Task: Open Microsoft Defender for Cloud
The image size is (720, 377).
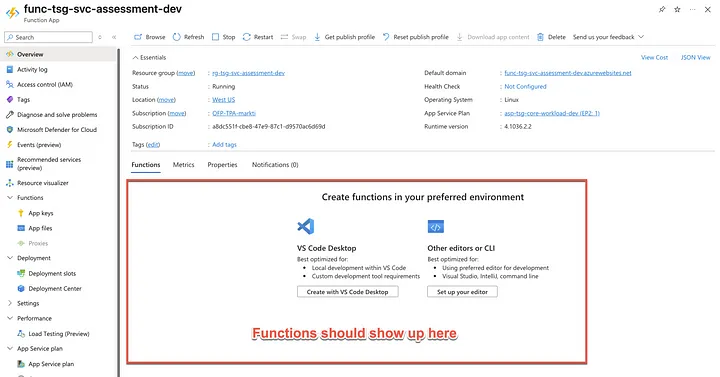Action: [x=57, y=130]
